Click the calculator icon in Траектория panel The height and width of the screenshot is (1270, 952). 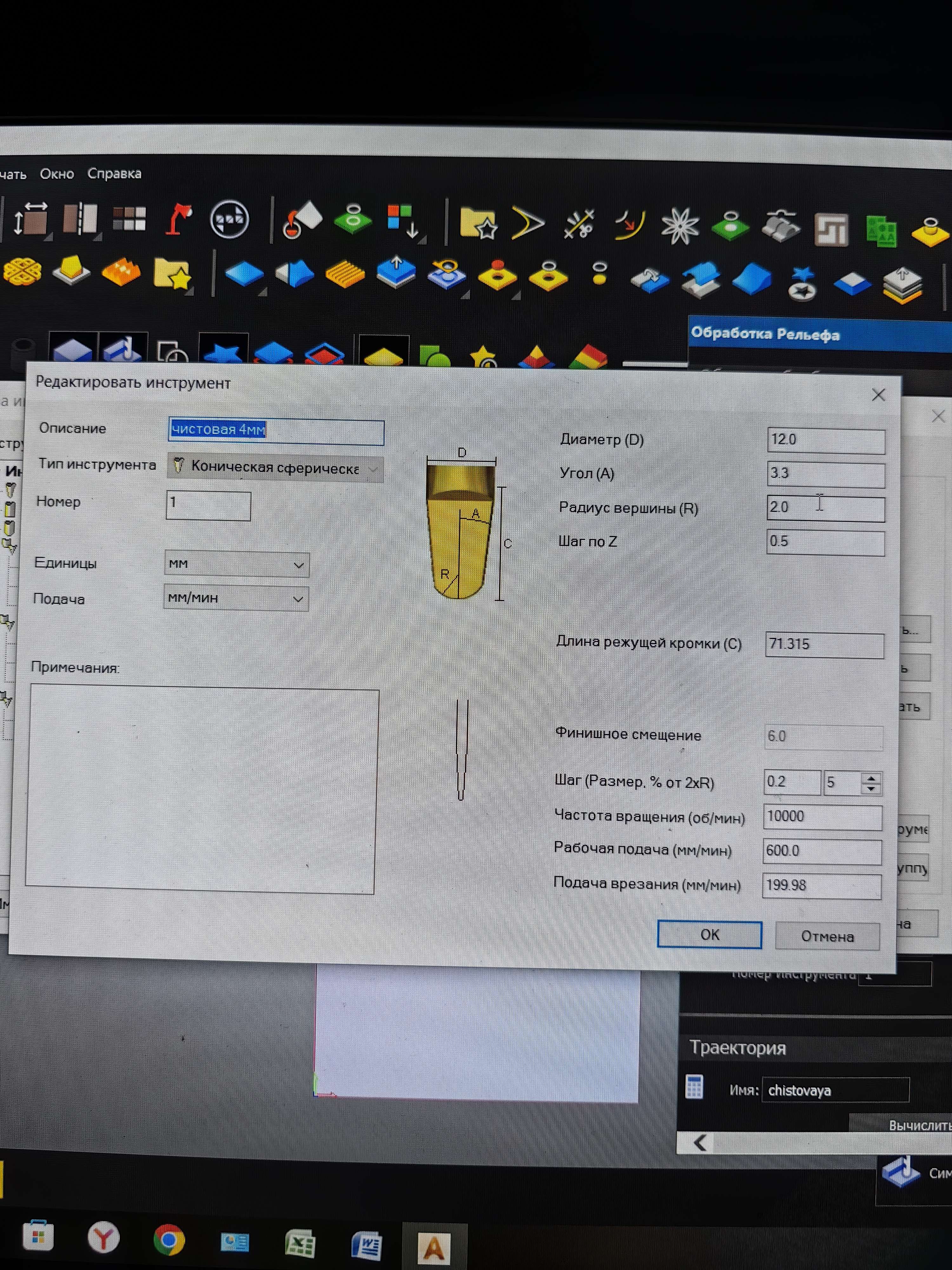694,1086
